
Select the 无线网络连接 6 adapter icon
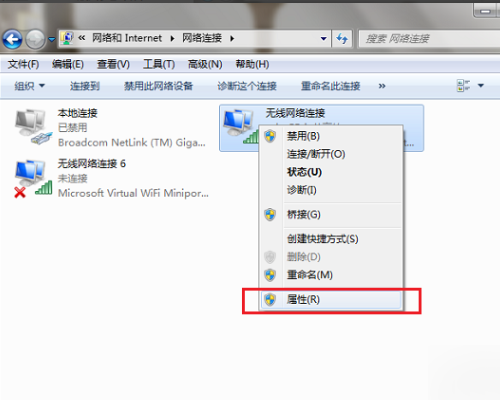(x=33, y=178)
